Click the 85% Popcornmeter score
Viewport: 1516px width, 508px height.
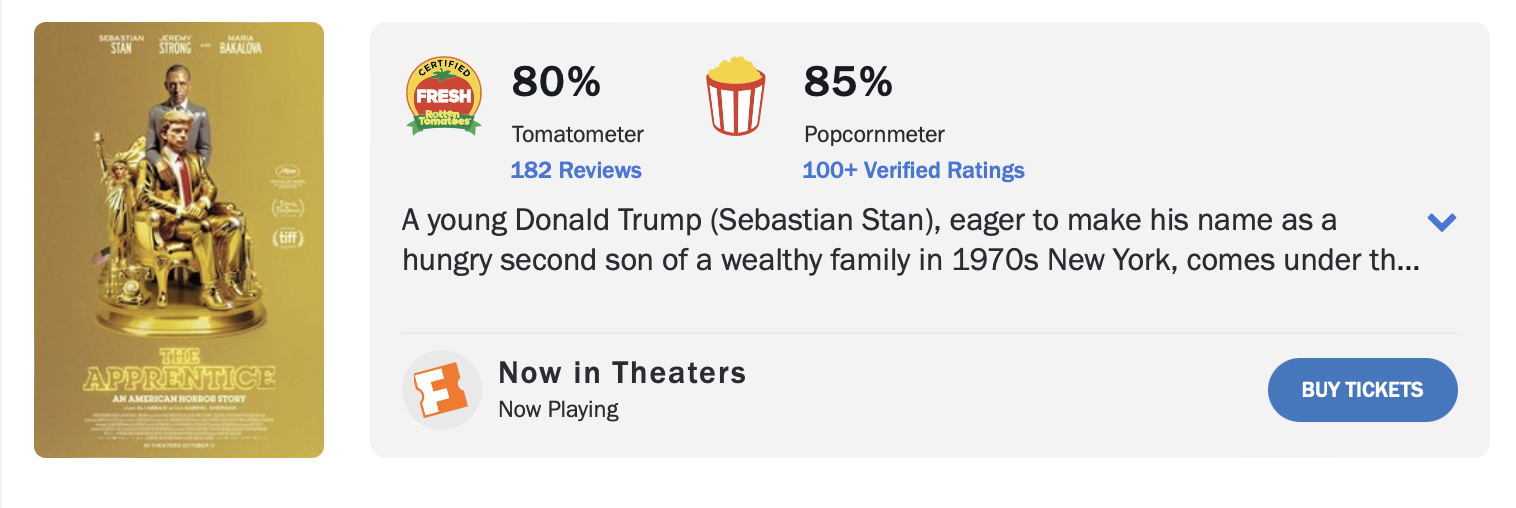coord(848,82)
